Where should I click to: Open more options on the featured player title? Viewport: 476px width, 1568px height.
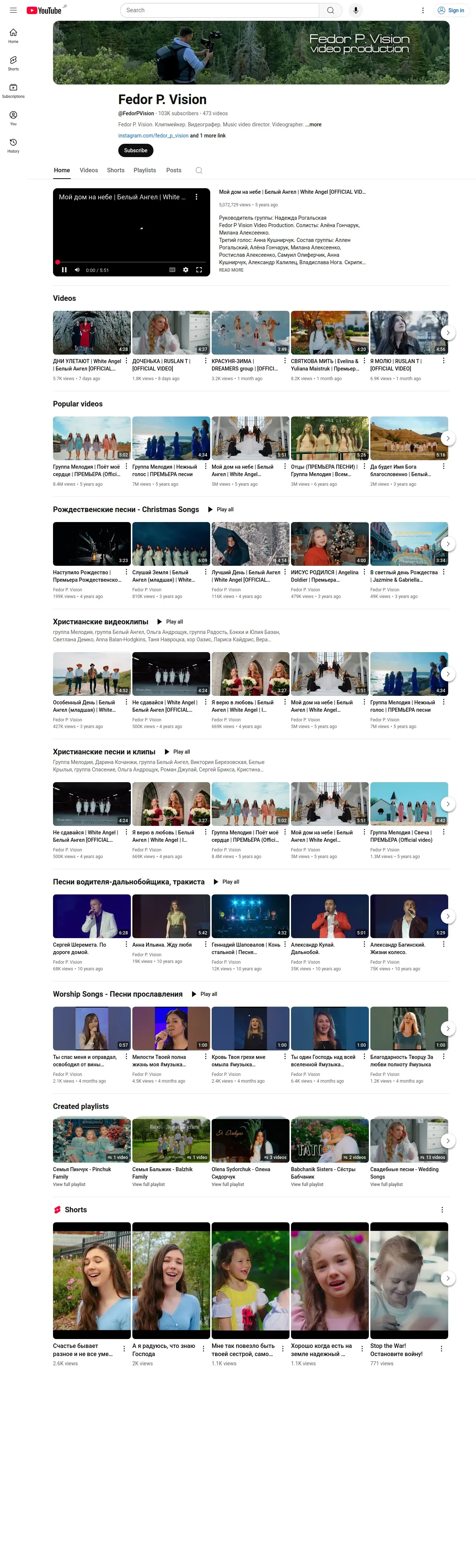pos(196,197)
